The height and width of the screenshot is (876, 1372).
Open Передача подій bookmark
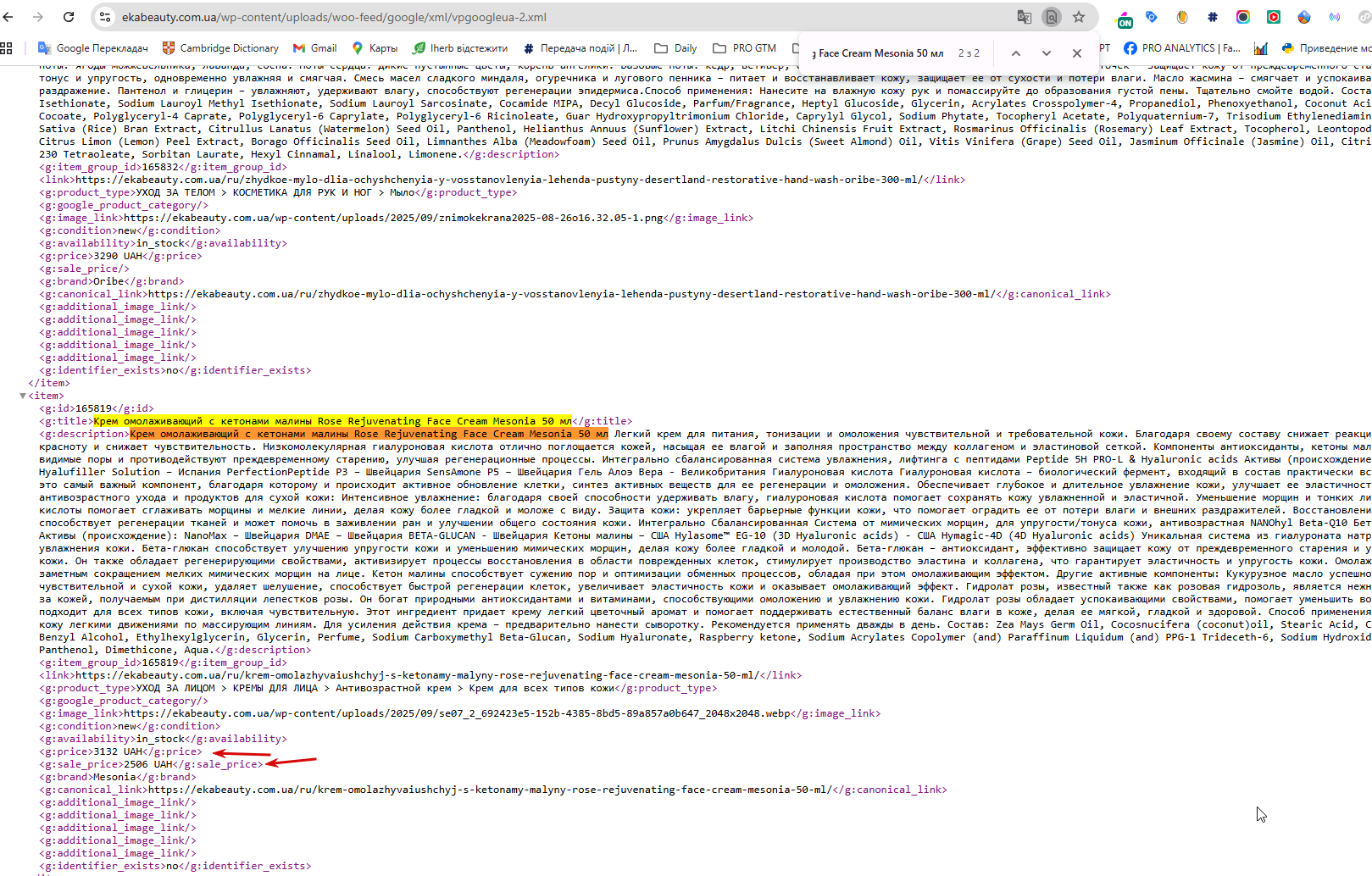click(580, 48)
